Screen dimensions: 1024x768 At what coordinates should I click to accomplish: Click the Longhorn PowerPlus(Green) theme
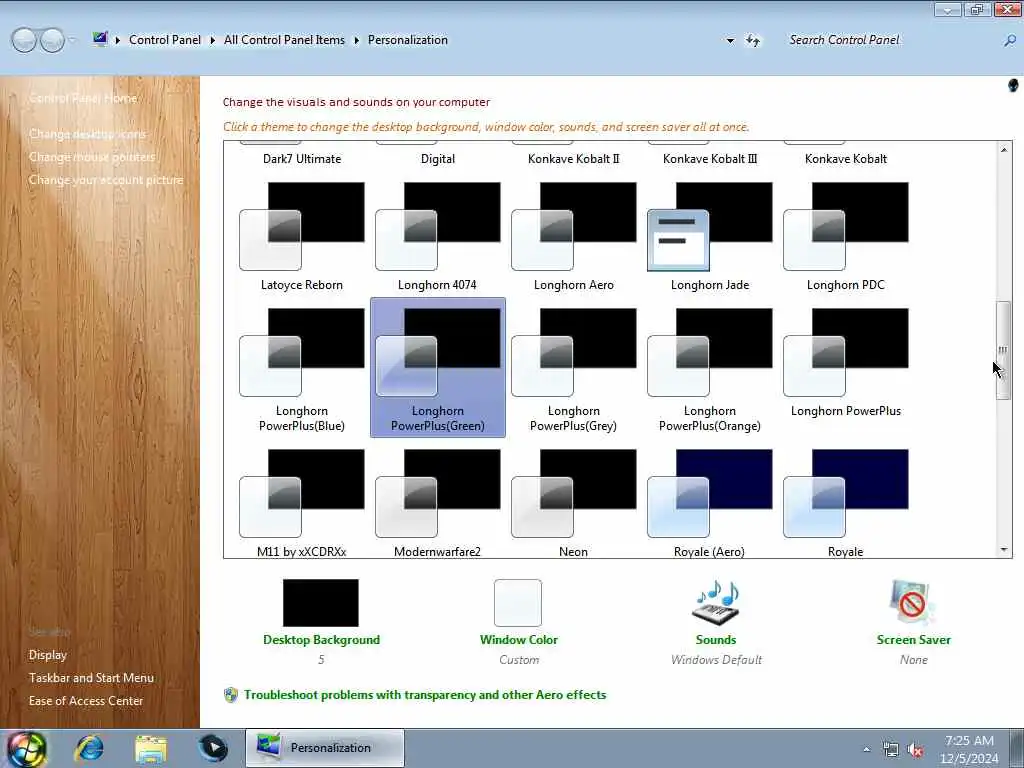pyautogui.click(x=438, y=368)
